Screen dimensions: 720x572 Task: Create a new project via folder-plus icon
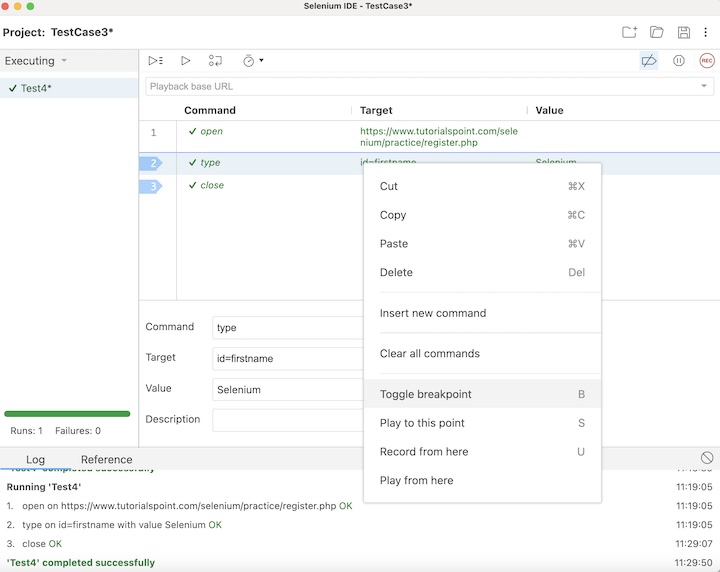tap(629, 32)
